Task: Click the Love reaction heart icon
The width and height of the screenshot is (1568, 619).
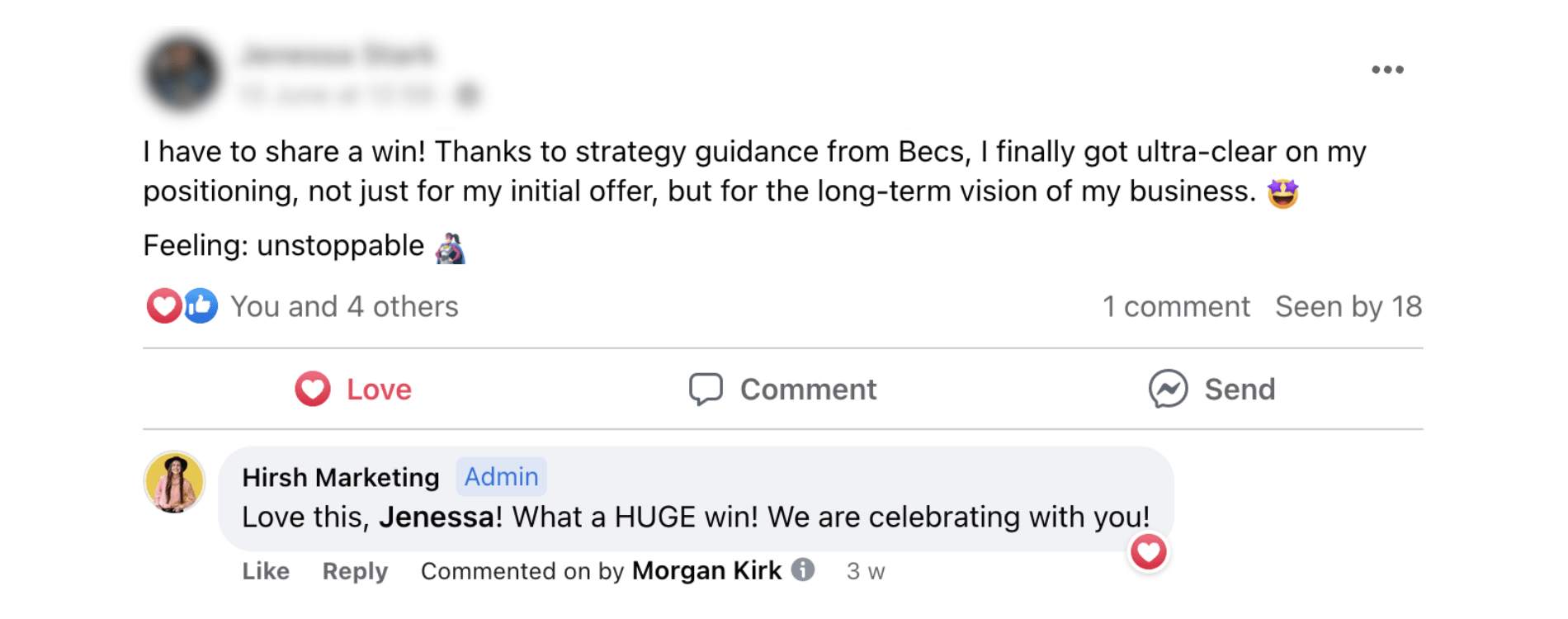Action: (x=313, y=389)
